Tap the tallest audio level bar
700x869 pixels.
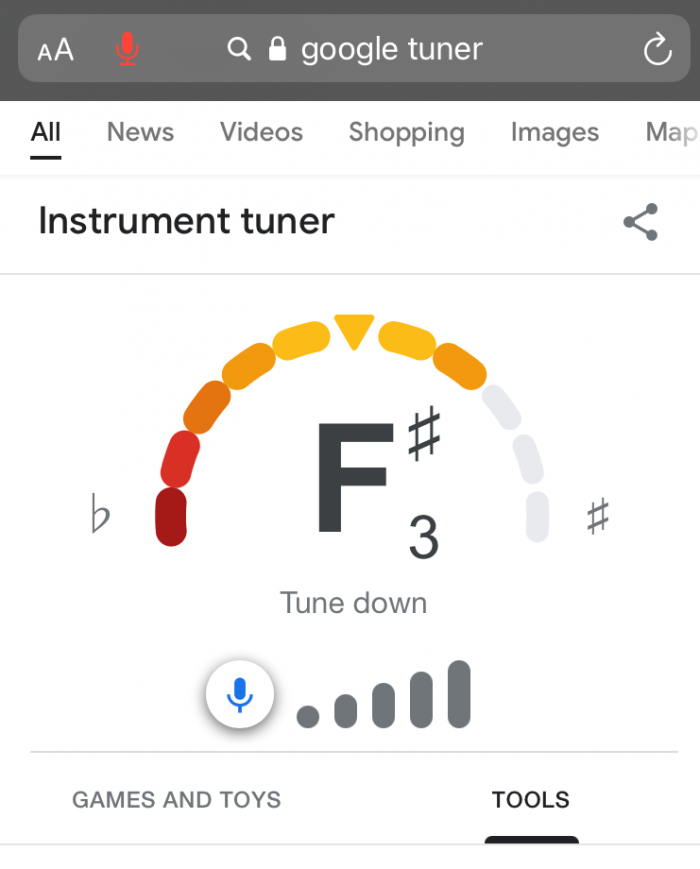(x=459, y=694)
